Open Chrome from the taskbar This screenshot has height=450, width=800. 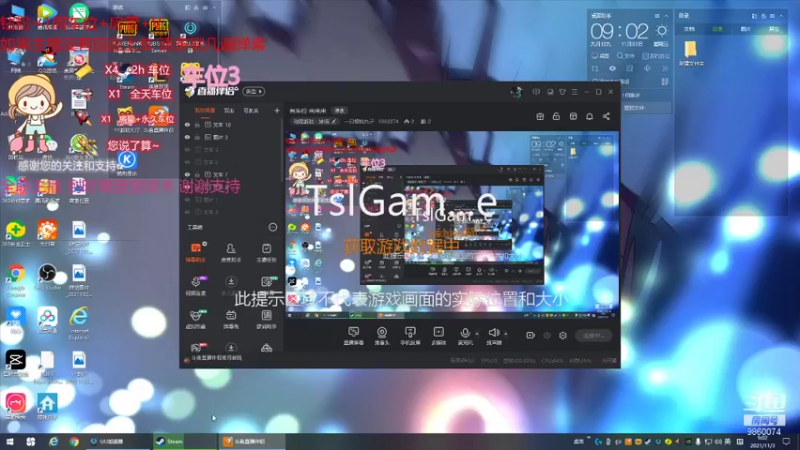coord(74,441)
